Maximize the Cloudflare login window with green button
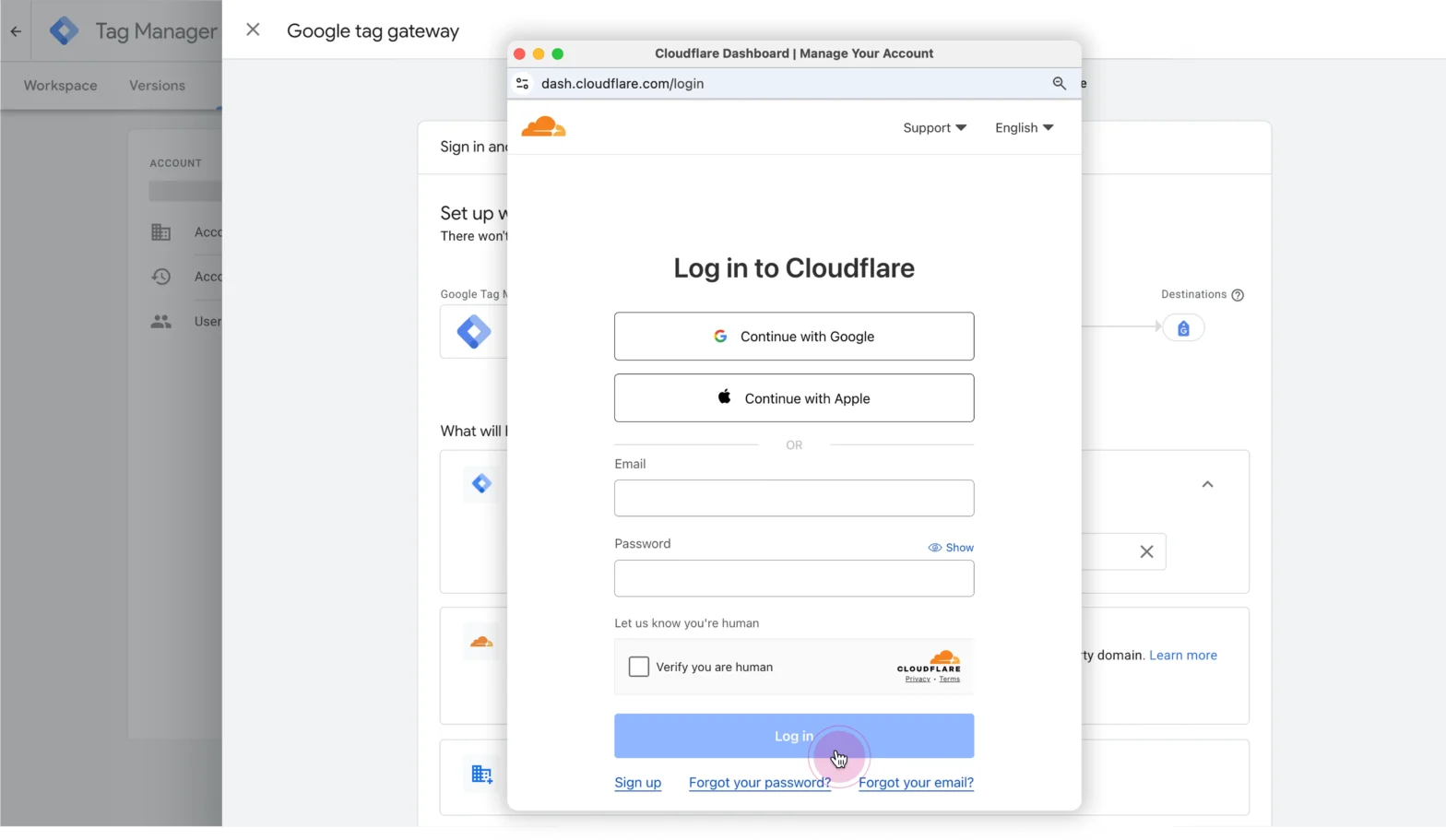The height and width of the screenshot is (840, 1446). [x=557, y=53]
